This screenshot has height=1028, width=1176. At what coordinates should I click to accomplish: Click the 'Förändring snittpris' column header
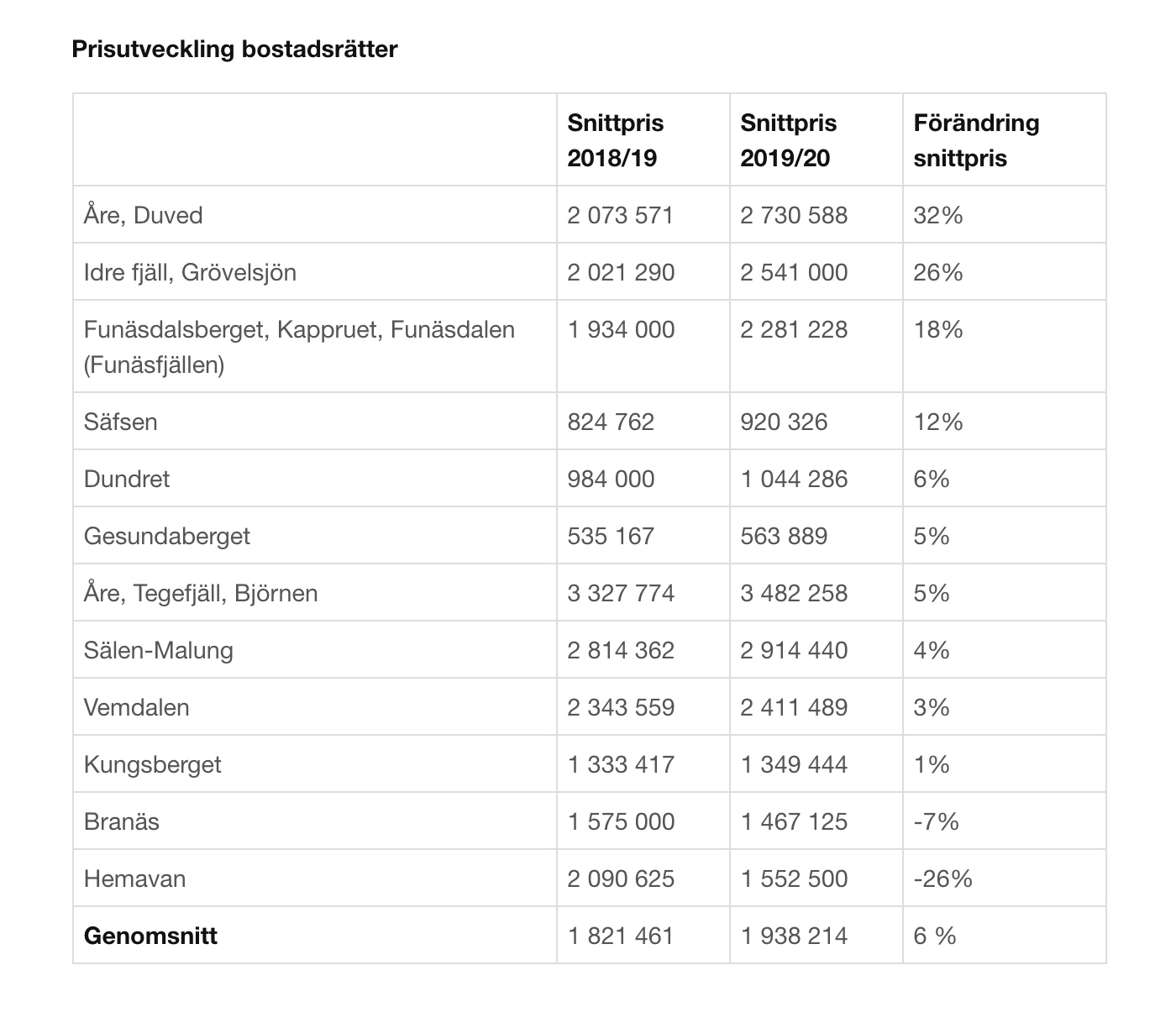[x=976, y=140]
